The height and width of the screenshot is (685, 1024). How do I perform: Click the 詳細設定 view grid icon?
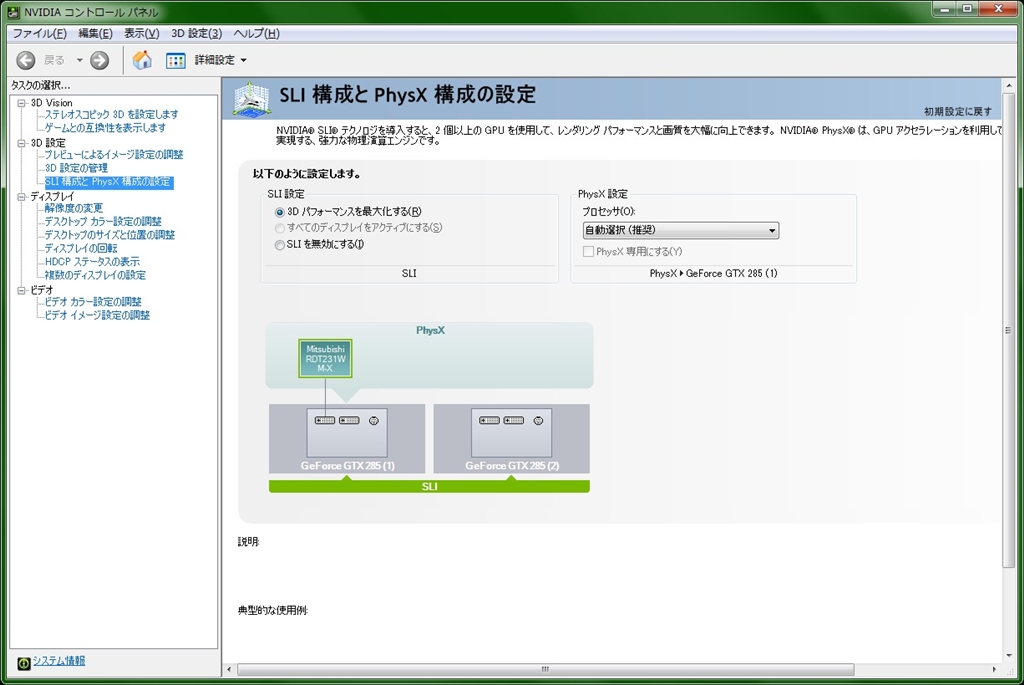click(x=176, y=61)
